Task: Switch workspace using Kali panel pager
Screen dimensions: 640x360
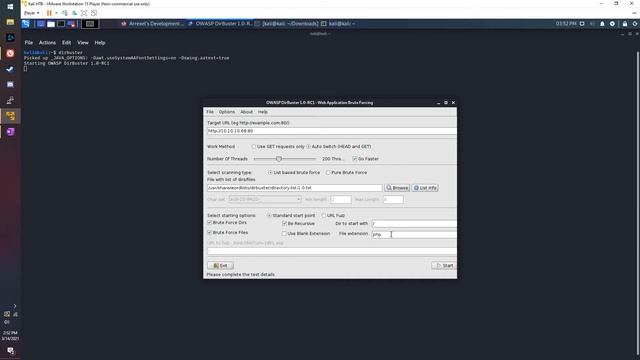Action: (x=90, y=24)
